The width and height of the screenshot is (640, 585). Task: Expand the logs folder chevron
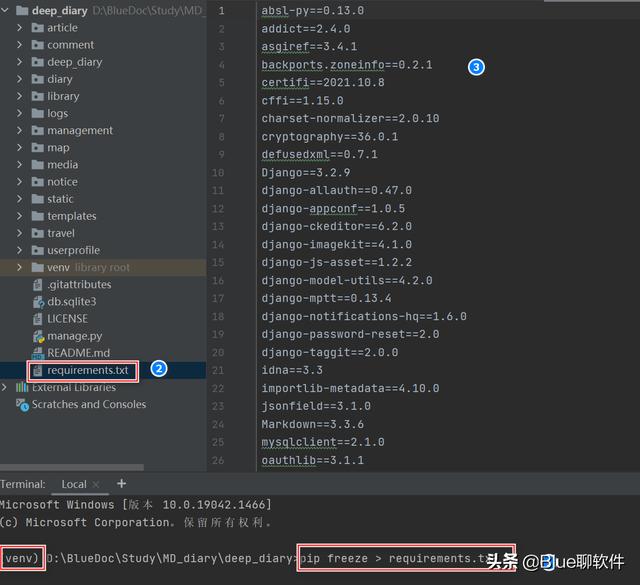(x=19, y=113)
